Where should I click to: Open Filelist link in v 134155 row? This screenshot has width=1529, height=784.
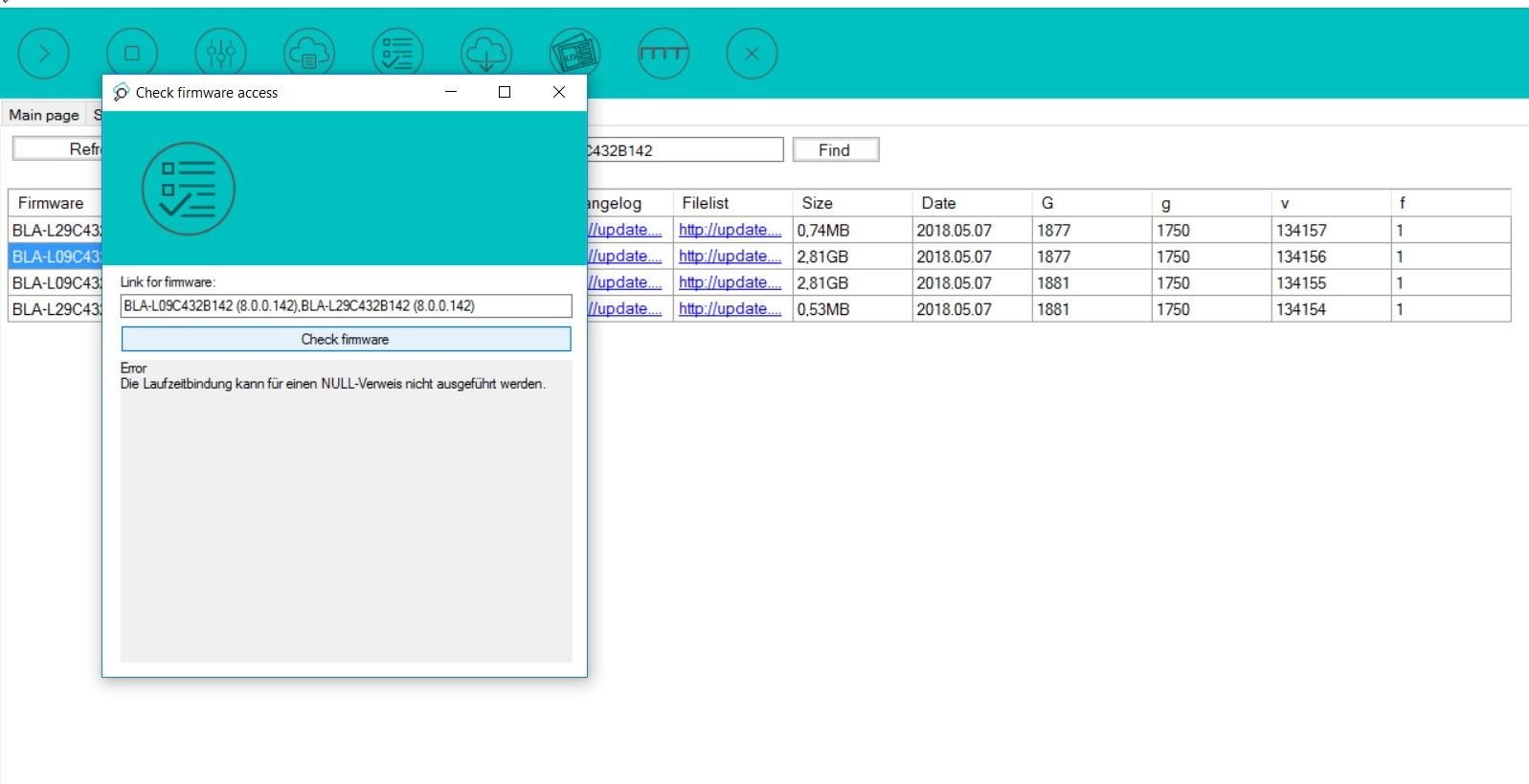click(731, 282)
